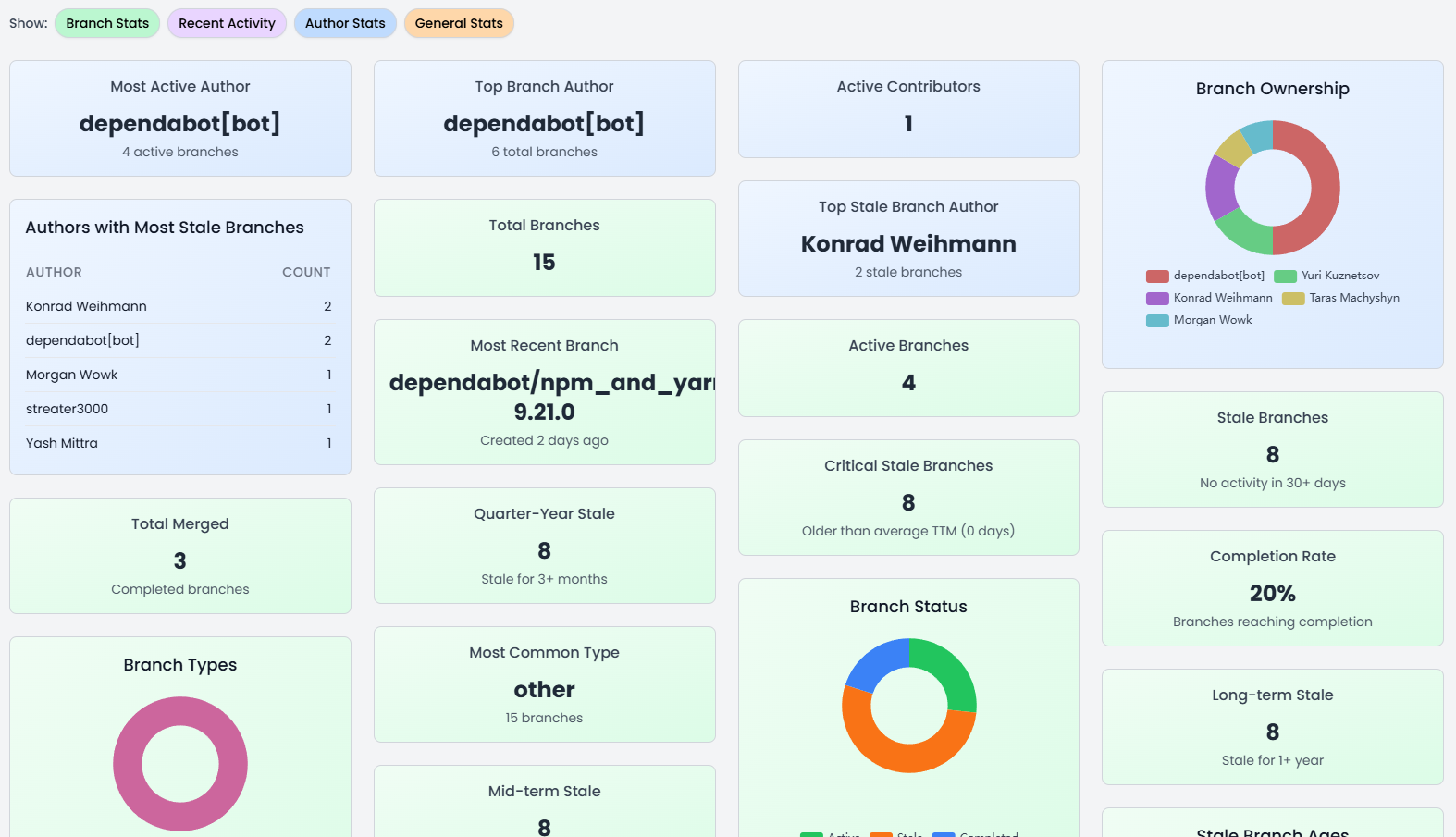The height and width of the screenshot is (837, 1456).
Task: Click the '2 stale branches' subtitle
Action: point(908,272)
